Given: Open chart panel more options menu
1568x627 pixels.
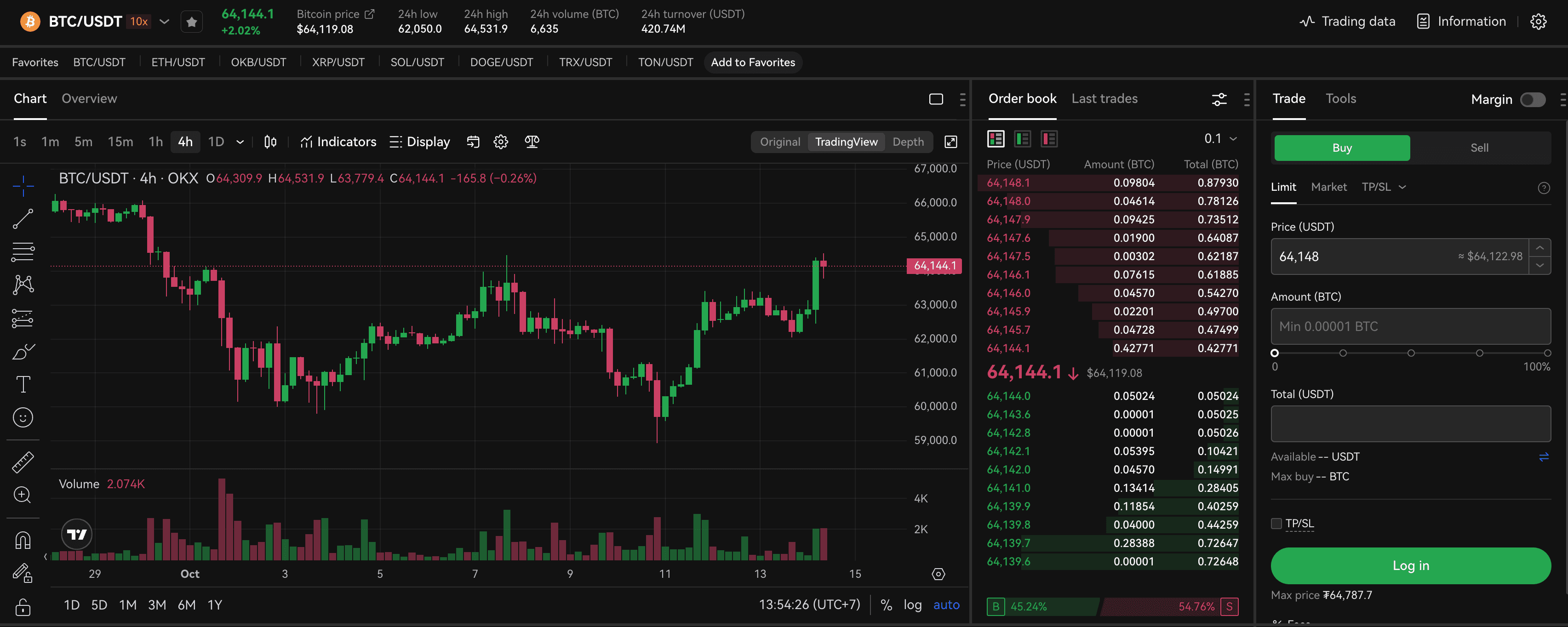Looking at the screenshot, I should tap(962, 99).
